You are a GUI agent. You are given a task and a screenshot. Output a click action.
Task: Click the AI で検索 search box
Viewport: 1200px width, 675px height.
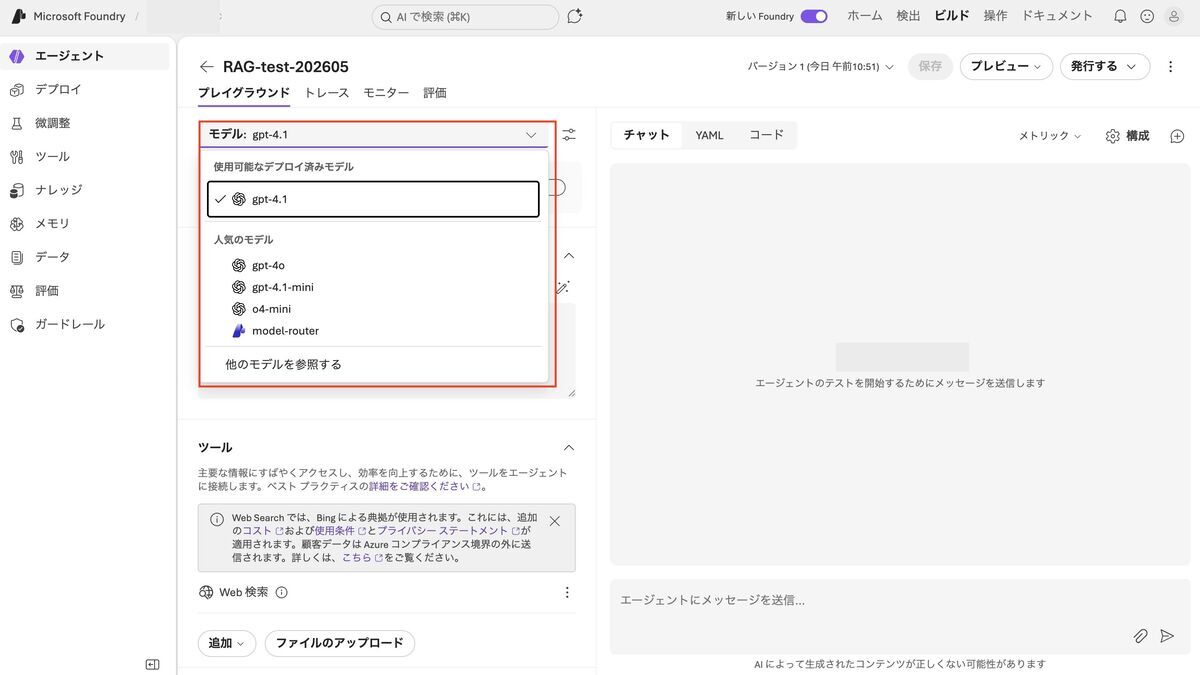tap(465, 17)
